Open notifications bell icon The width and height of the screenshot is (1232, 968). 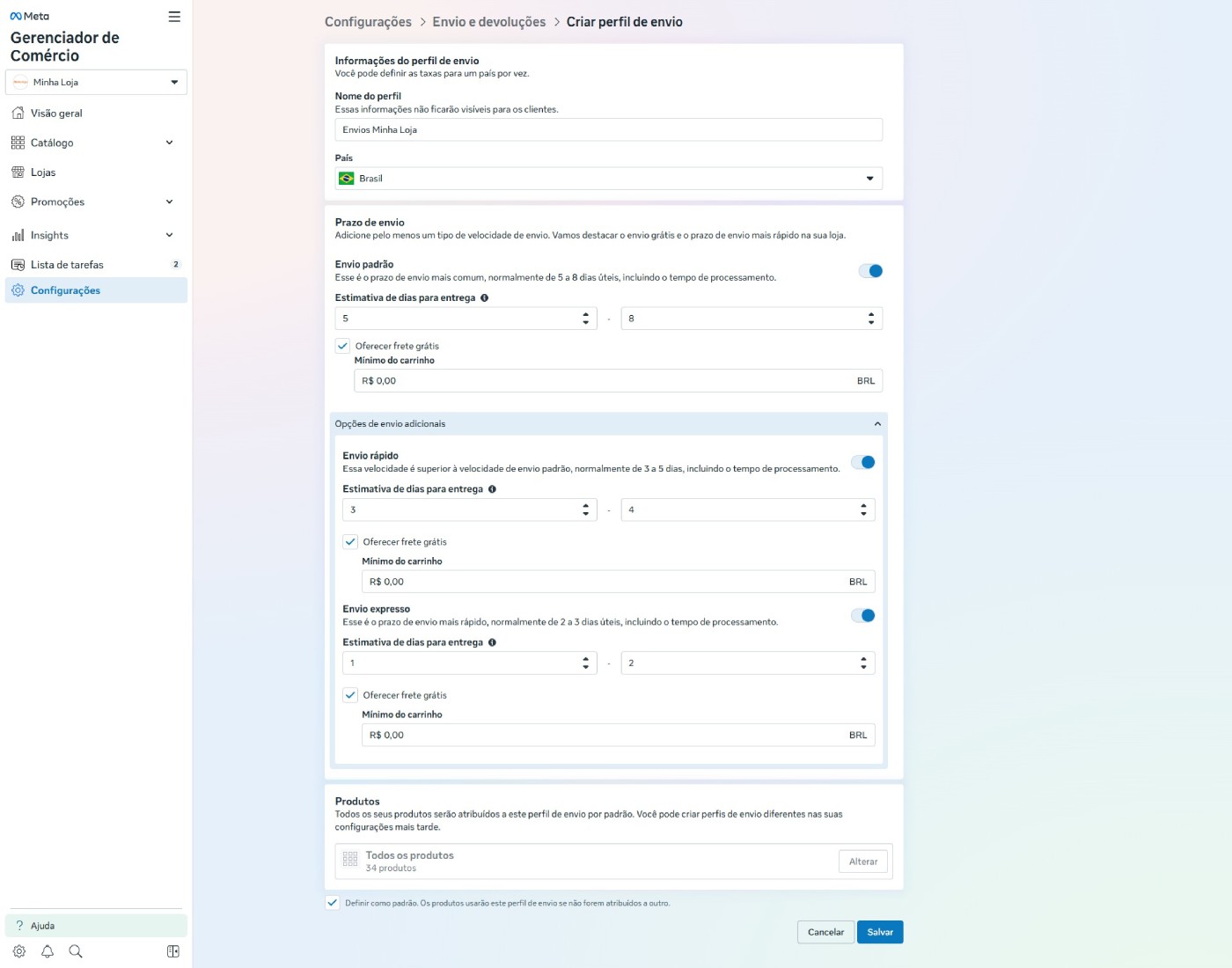tap(48, 951)
